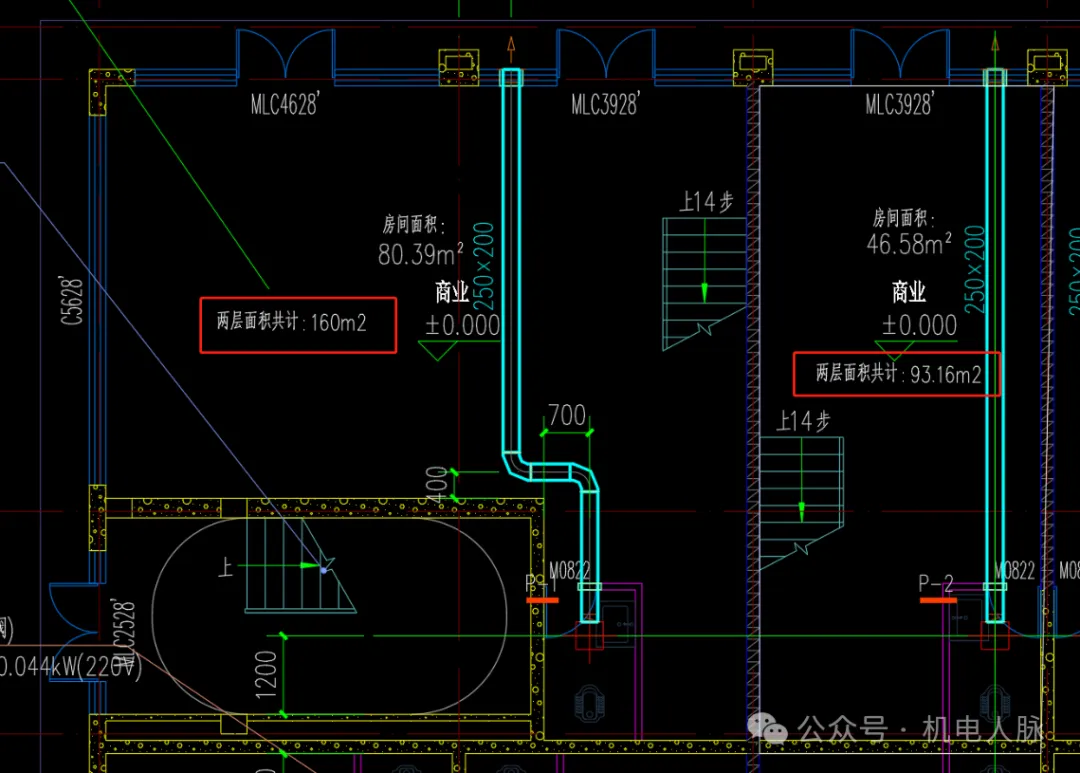Select the double door symbol above MLC4628'
1080x773 pixels.
coord(285,52)
